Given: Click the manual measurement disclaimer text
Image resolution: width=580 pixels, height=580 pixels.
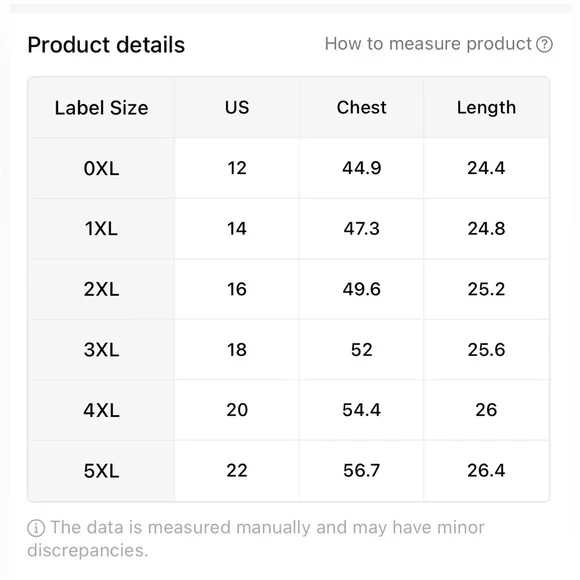Looking at the screenshot, I should pyautogui.click(x=256, y=539).
